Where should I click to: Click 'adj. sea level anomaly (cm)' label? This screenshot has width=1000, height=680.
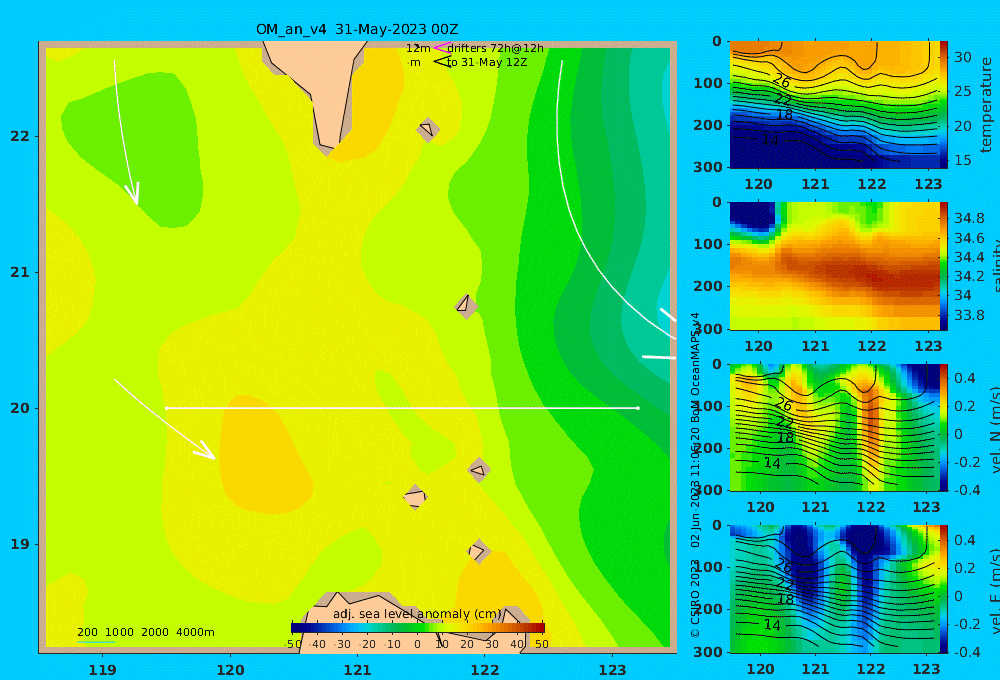(x=417, y=614)
